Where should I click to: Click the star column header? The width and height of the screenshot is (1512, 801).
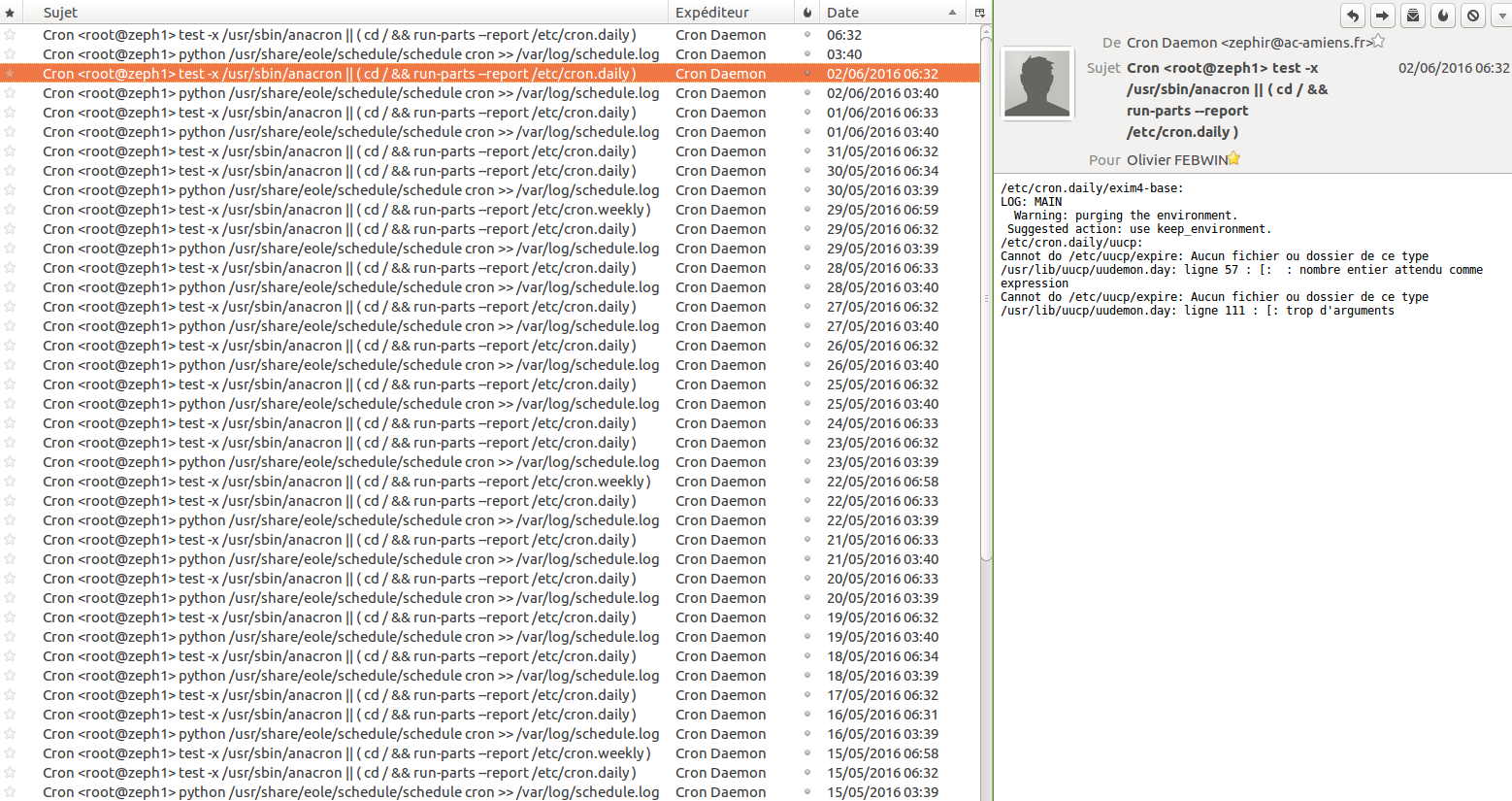[11, 13]
